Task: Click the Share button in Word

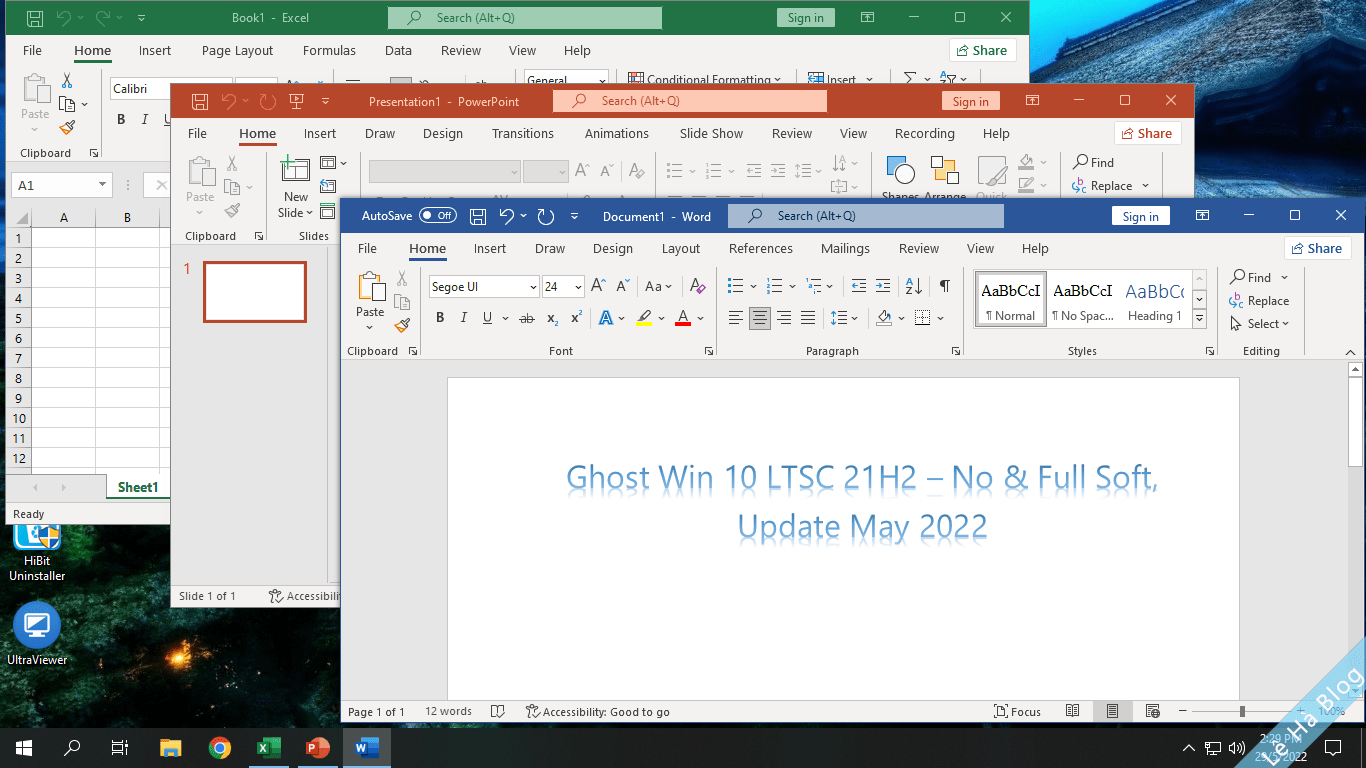Action: pyautogui.click(x=1317, y=248)
